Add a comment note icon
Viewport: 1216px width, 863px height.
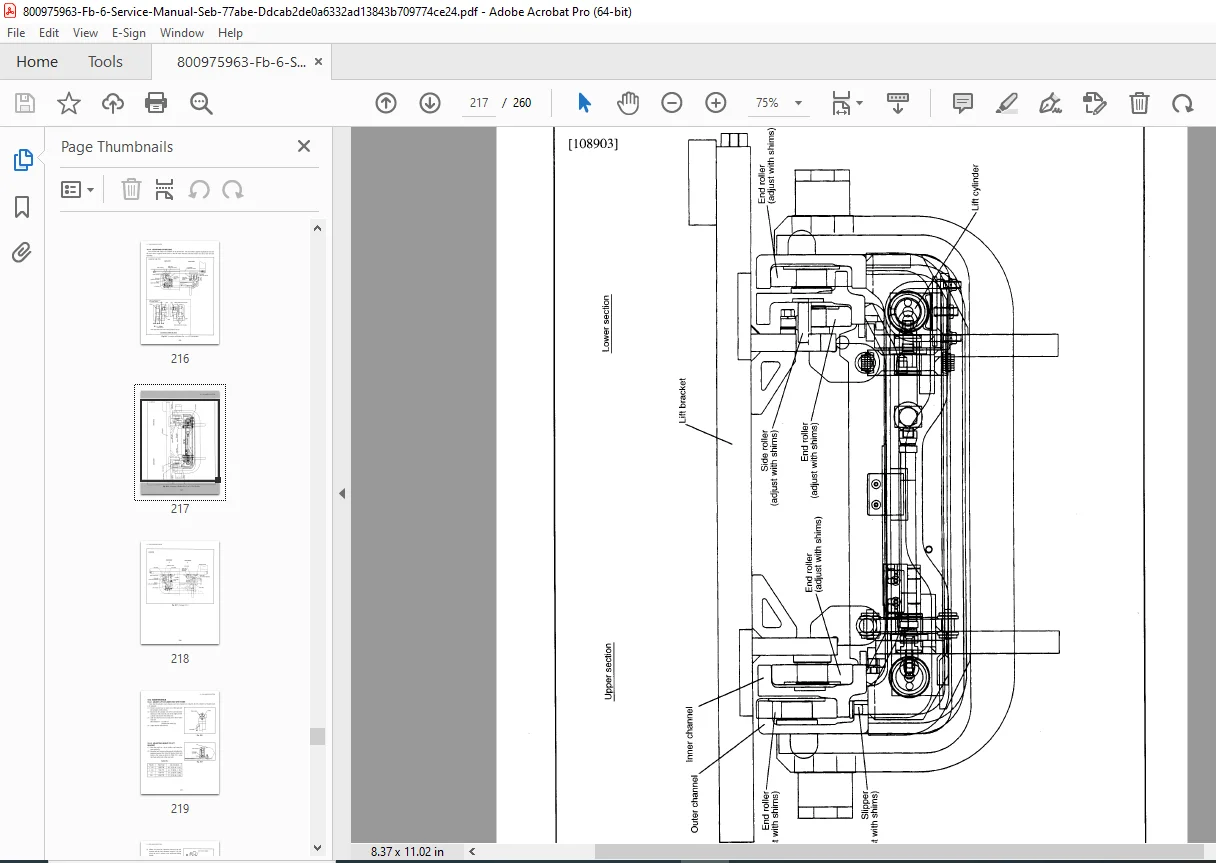click(x=963, y=103)
